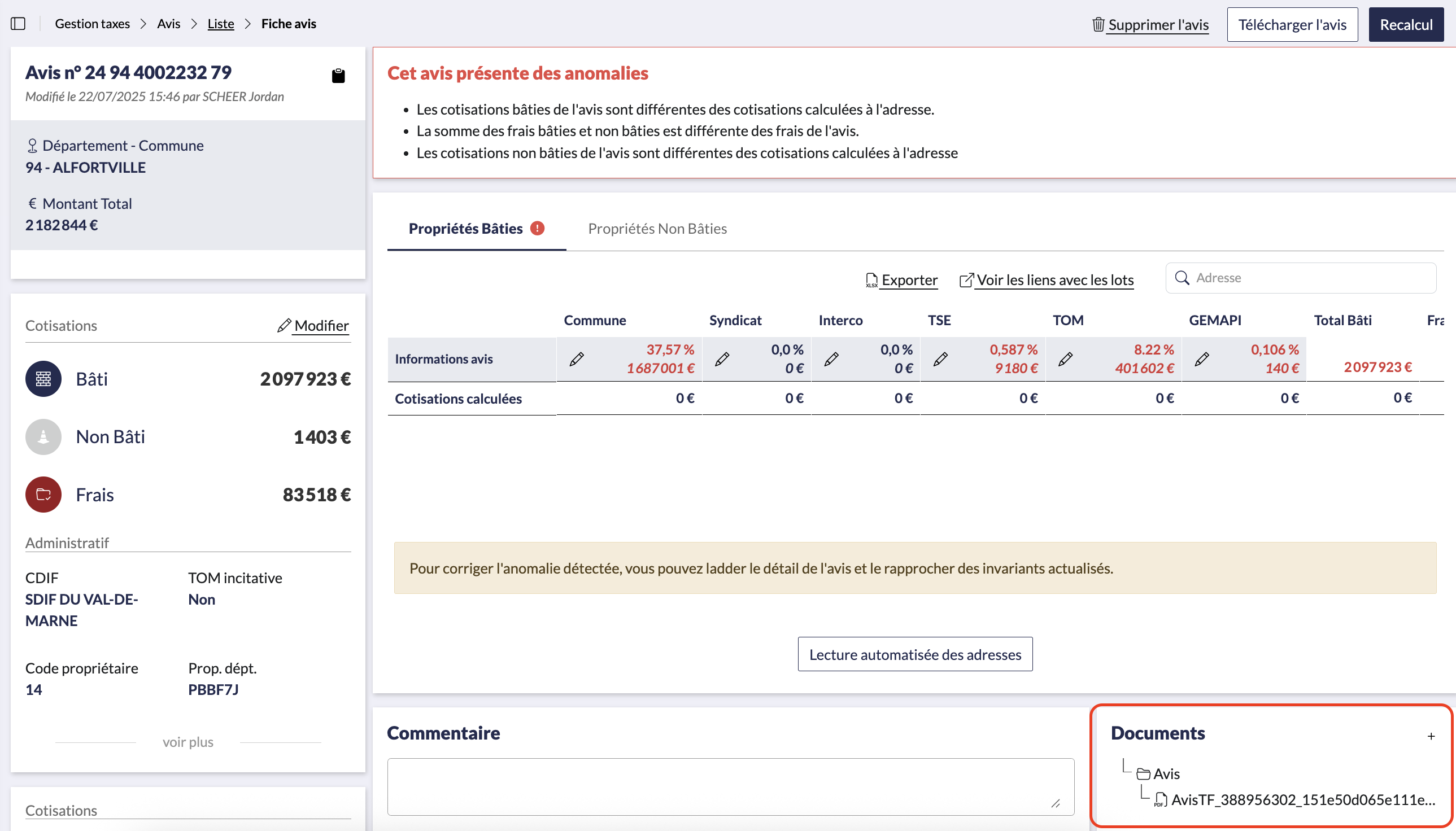1456x831 pixels.
Task: Switch to Propriétés Non Bâties tab
Action: 657,228
